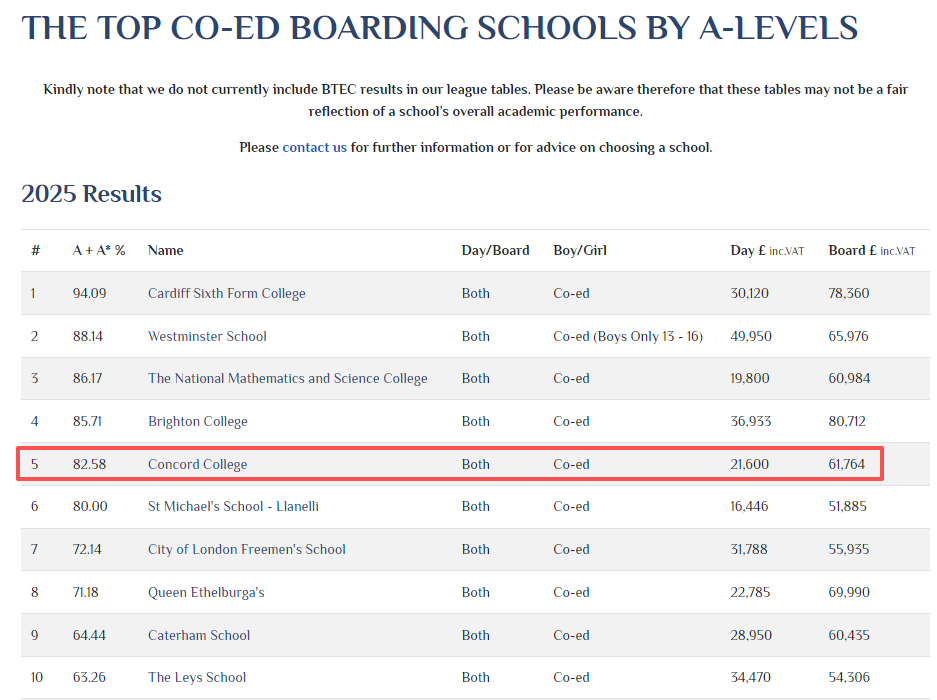
Task: Select The National Mathematics and Science College
Action: click(287, 378)
